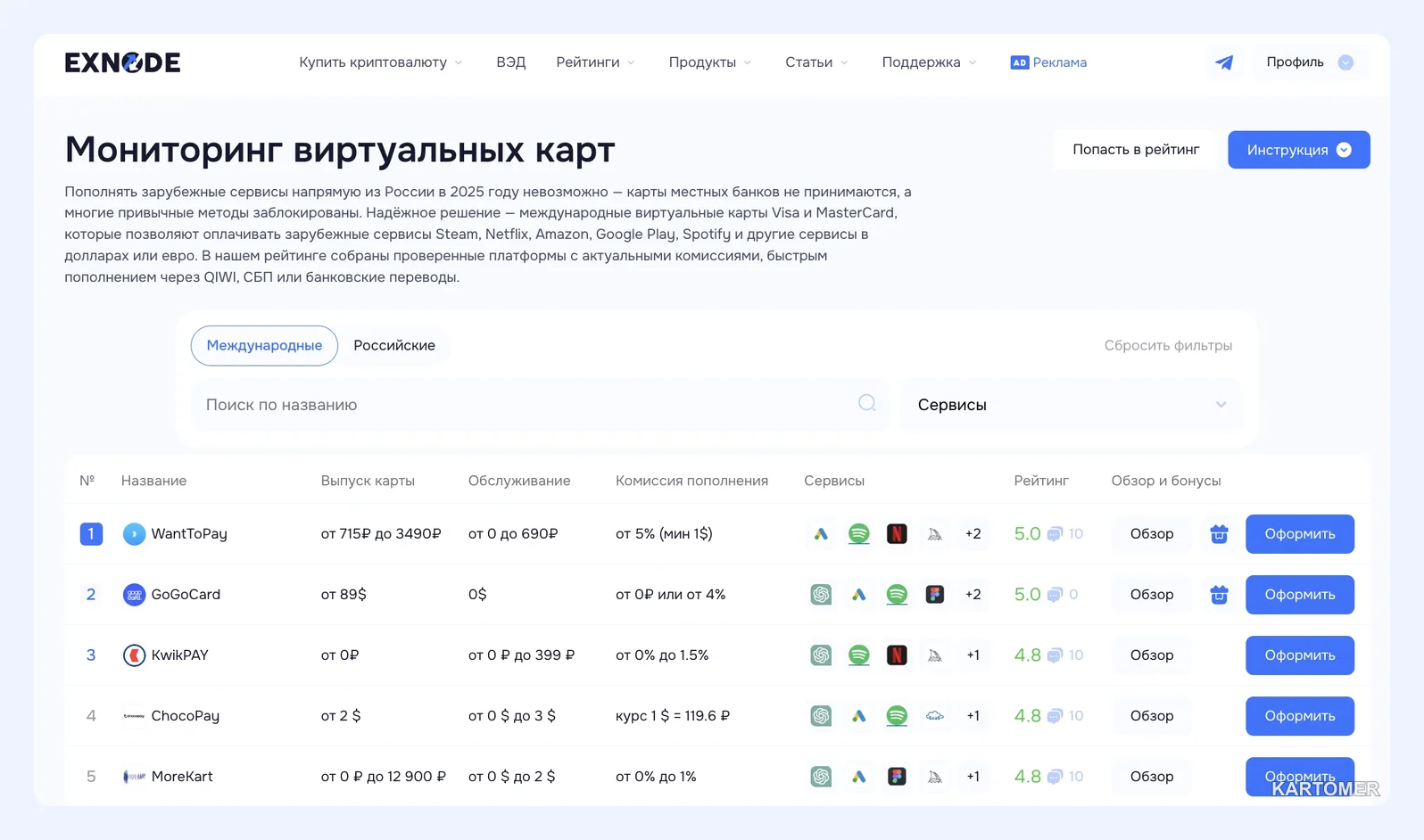Expand the Поддержка menu
Screen dimensions: 1424x840
(929, 62)
